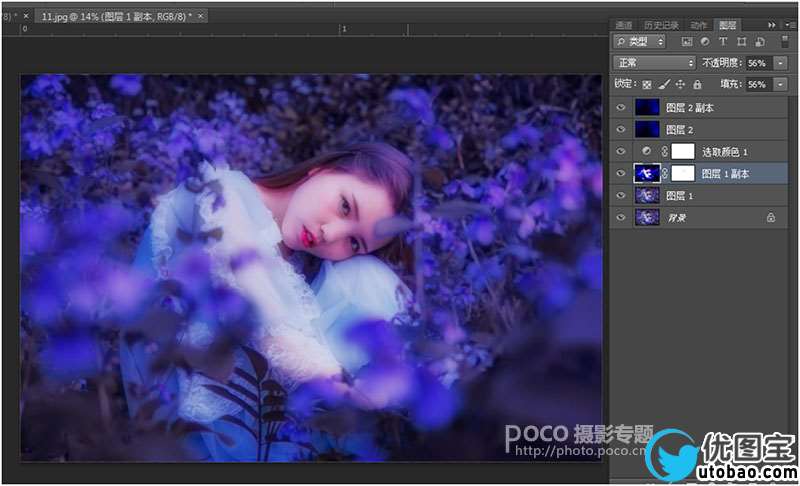
Task: Toggle the layer filtering switch
Action: 785,42
